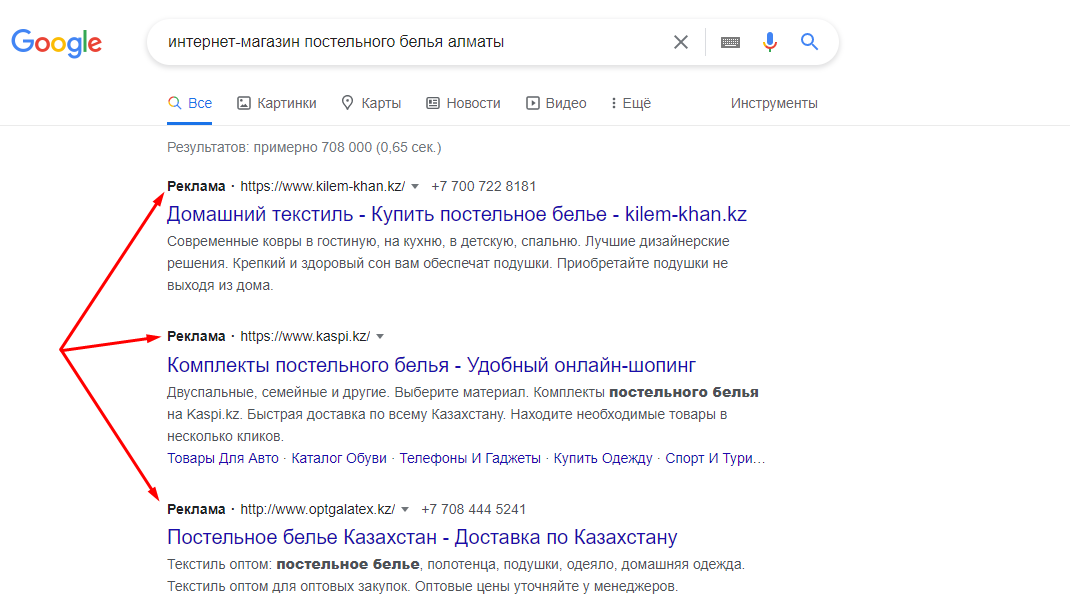
Task: Open the on-screen keyboard icon
Action: point(730,42)
